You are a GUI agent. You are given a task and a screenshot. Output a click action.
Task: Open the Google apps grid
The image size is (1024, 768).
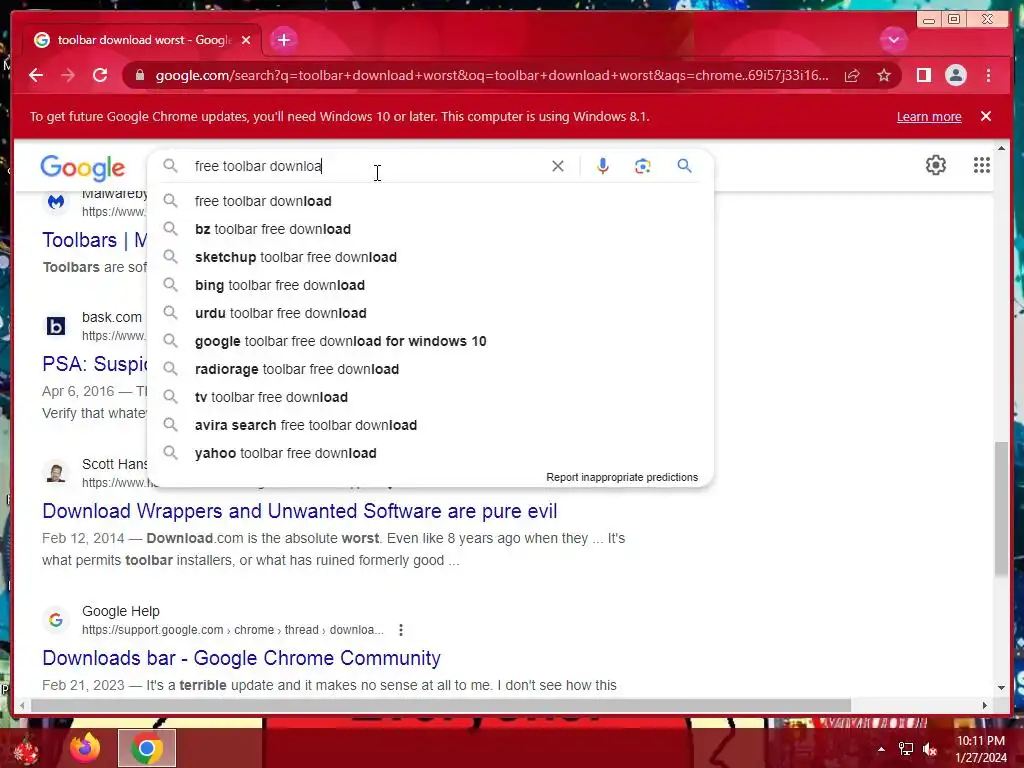point(982,165)
